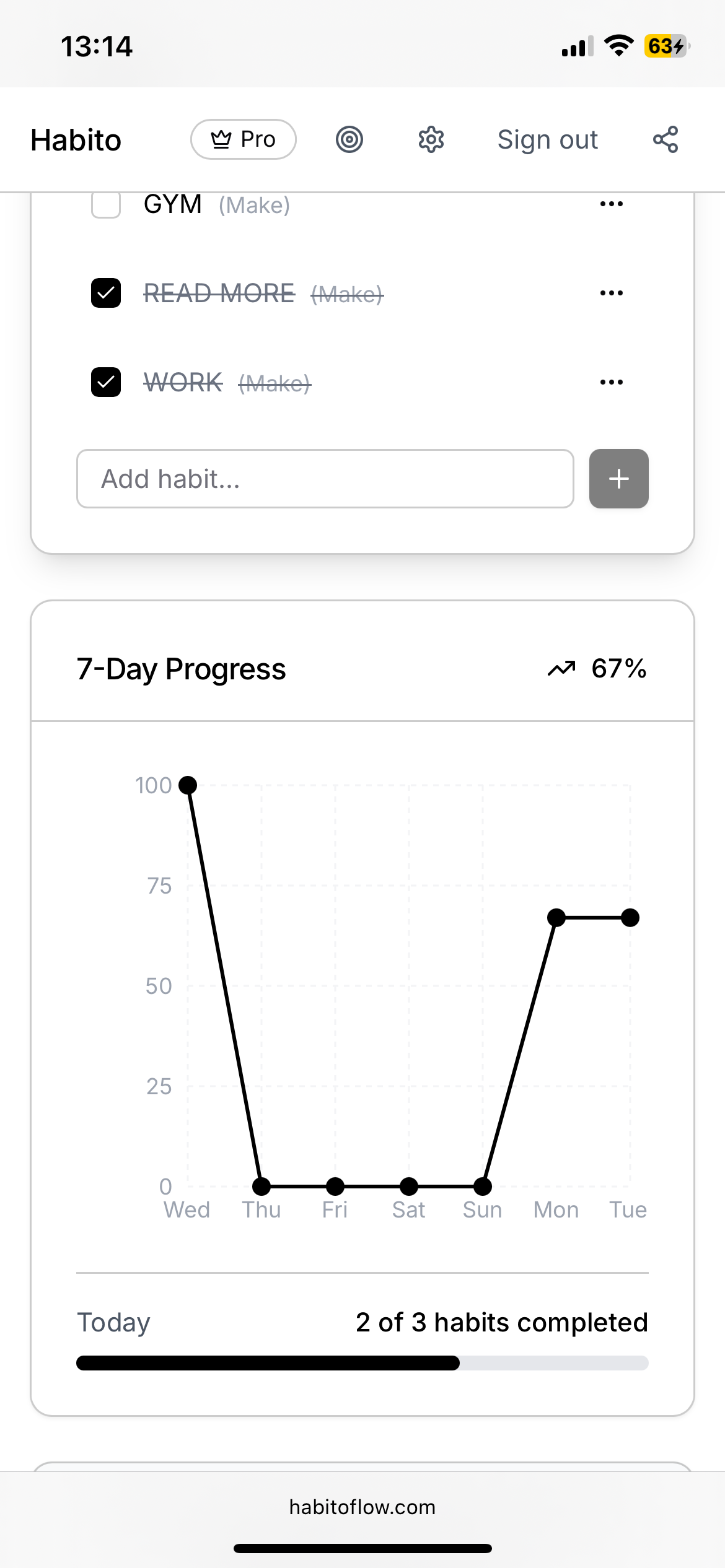Image resolution: width=725 pixels, height=1568 pixels.
Task: Open the three-dot menu for GYM
Action: pyautogui.click(x=612, y=204)
